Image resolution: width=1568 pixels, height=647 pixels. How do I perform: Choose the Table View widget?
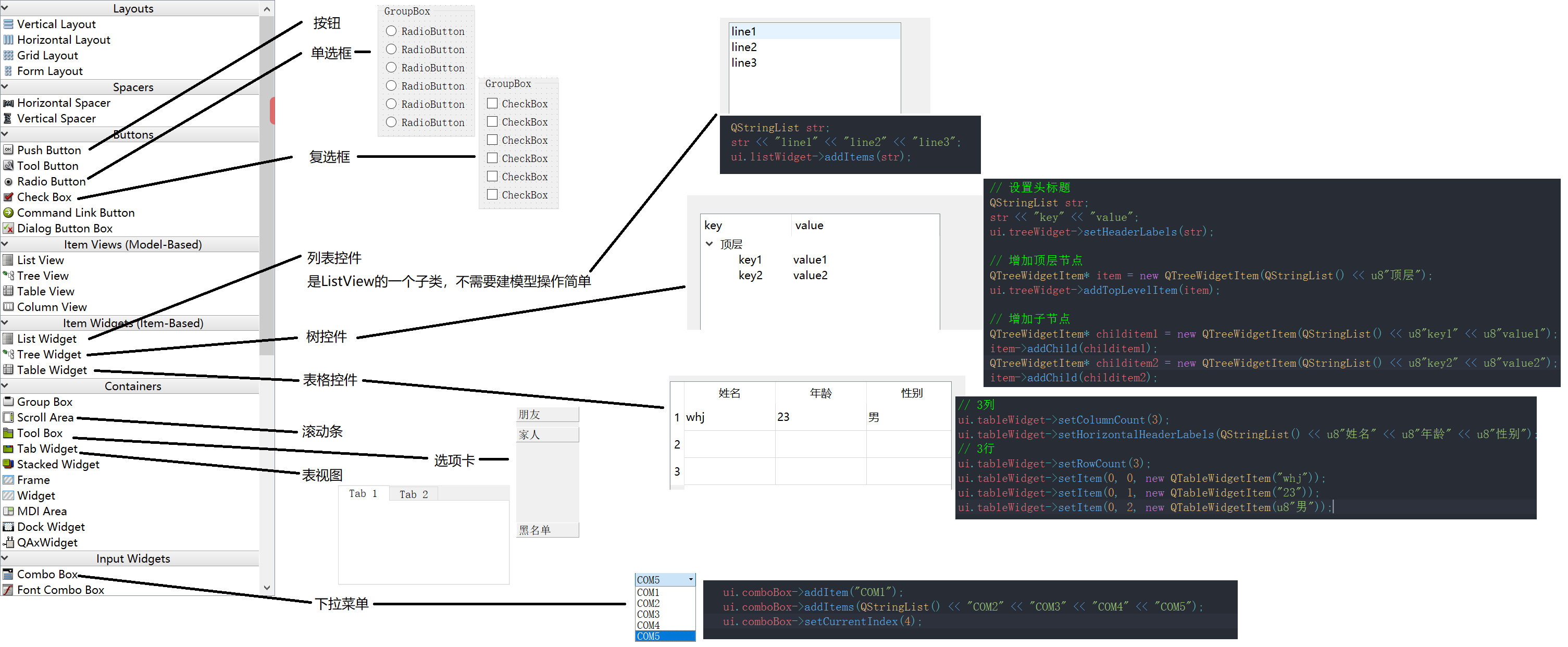39,292
